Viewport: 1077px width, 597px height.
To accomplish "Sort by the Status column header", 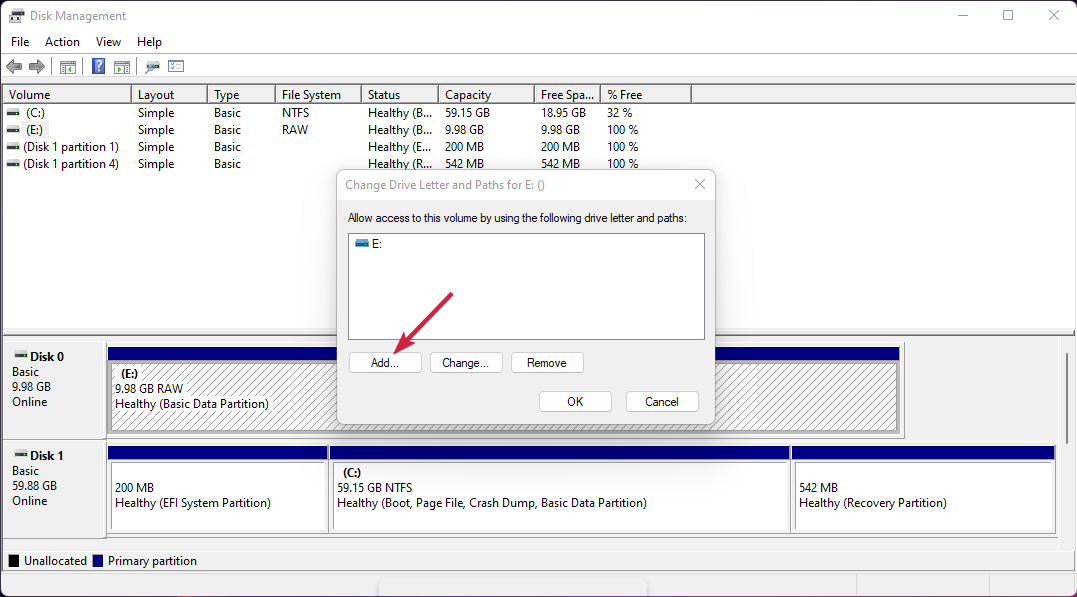I will pos(400,95).
